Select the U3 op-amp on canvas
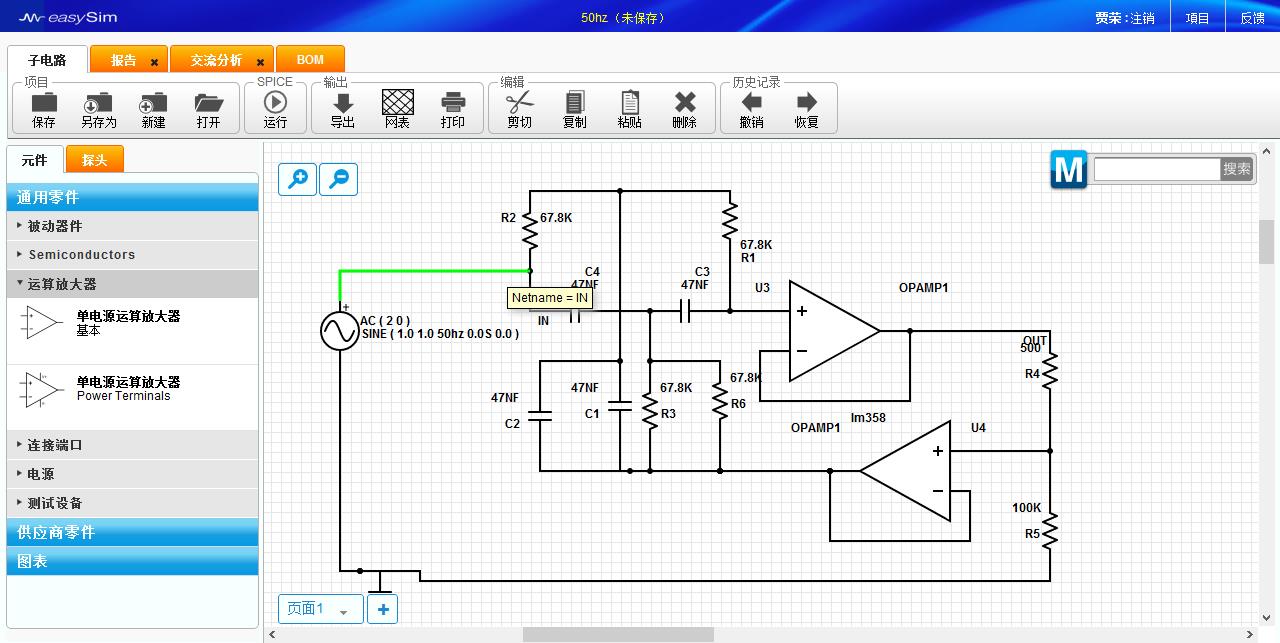This screenshot has height=643, width=1280. click(834, 331)
